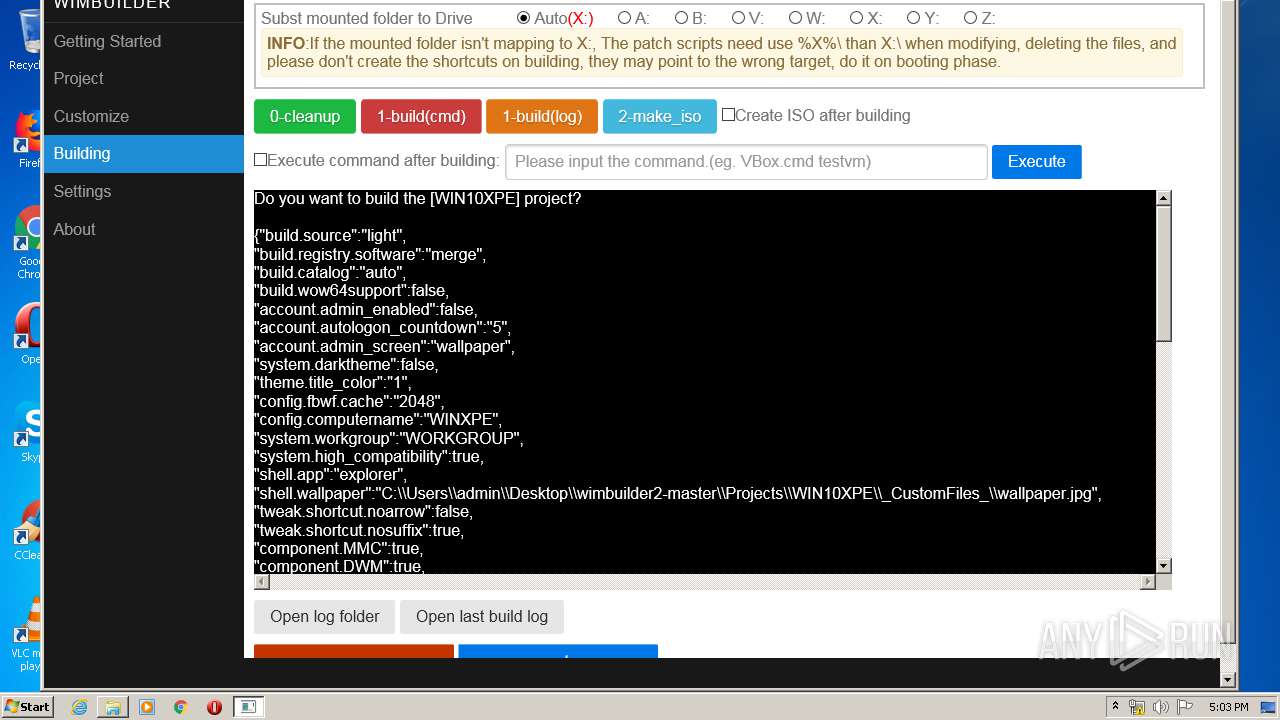Image resolution: width=1280 pixels, height=720 pixels.
Task: Click the "config.computername":"WINXPE" line
Action: point(378,420)
